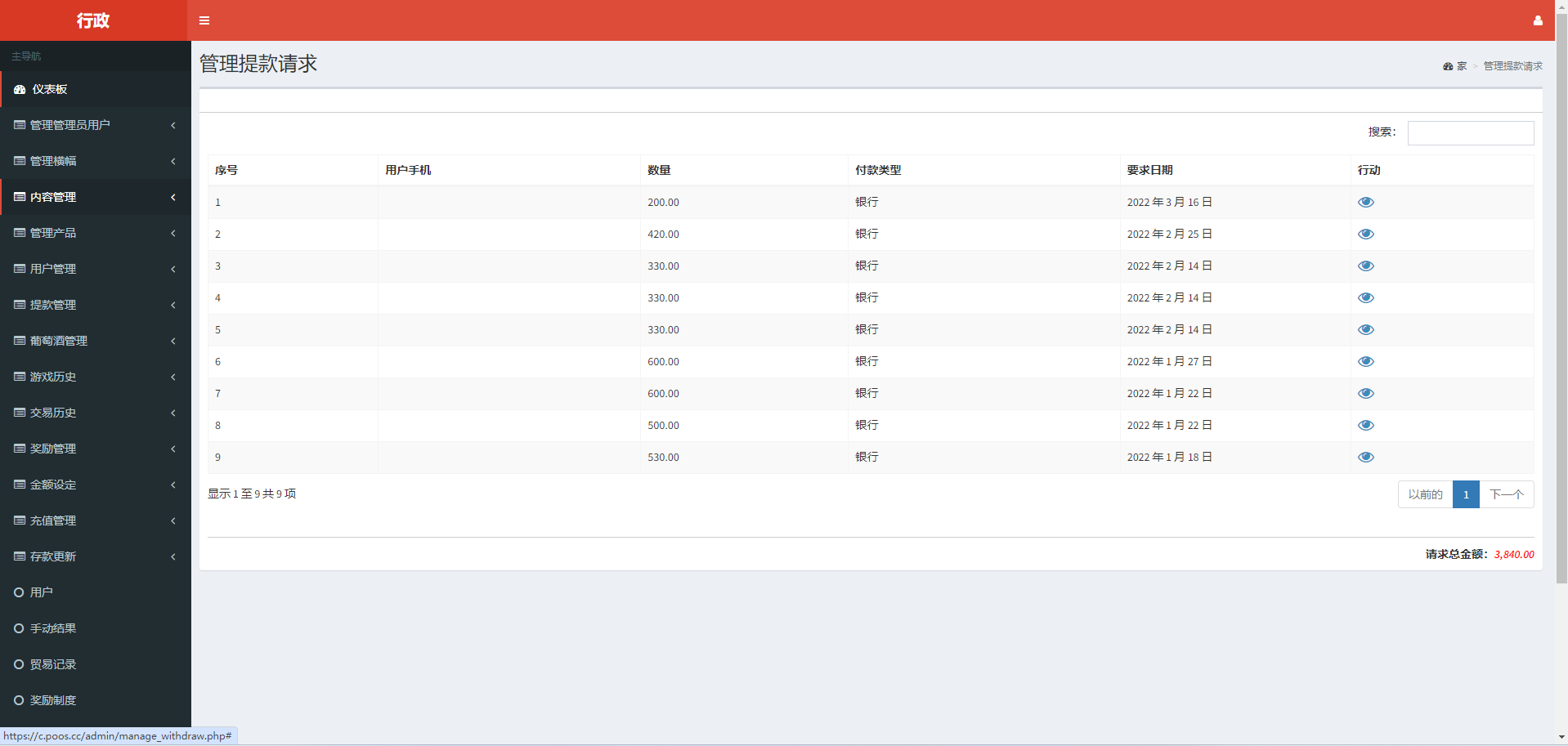1568x746 pixels.
Task: Sort table by 数量 column header
Action: pyautogui.click(x=744, y=170)
